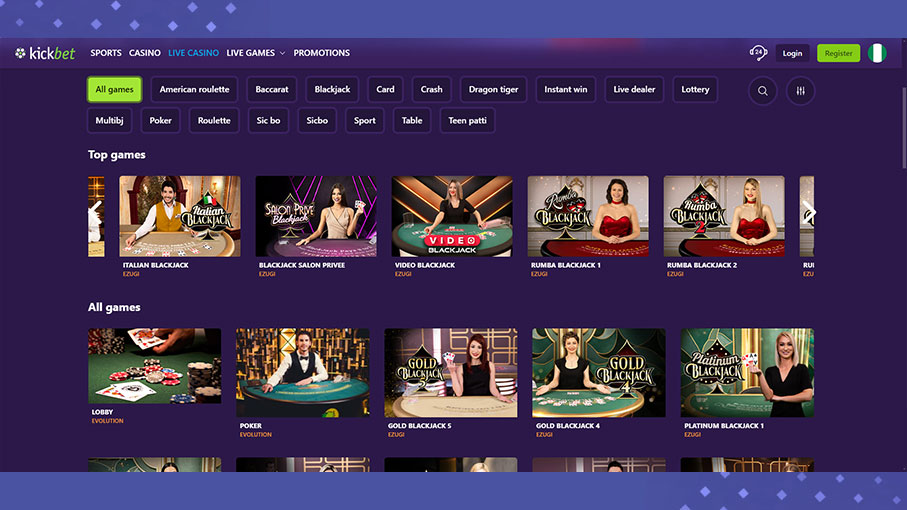This screenshot has height=510, width=907.
Task: Click the Nigeria flag language icon
Action: 877,53
